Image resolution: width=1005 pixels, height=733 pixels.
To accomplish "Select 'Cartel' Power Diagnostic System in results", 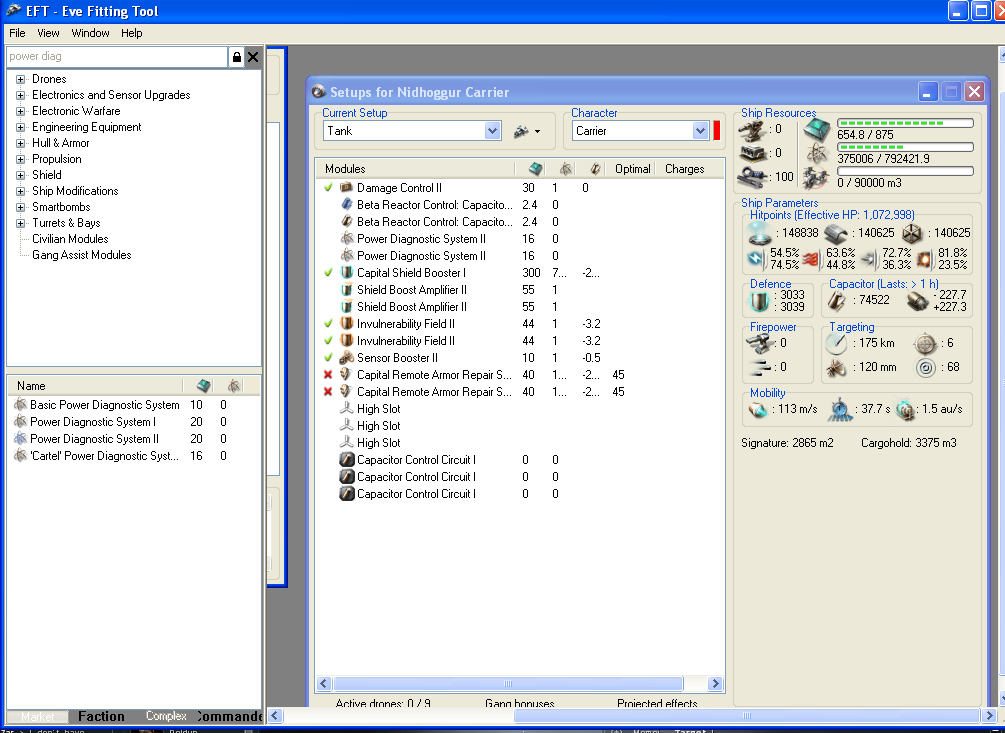I will [x=104, y=456].
